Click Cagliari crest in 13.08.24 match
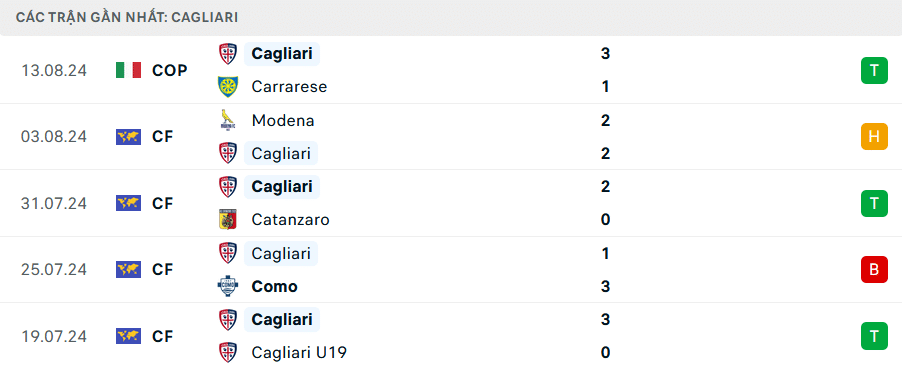This screenshot has height=368, width=902. (228, 54)
